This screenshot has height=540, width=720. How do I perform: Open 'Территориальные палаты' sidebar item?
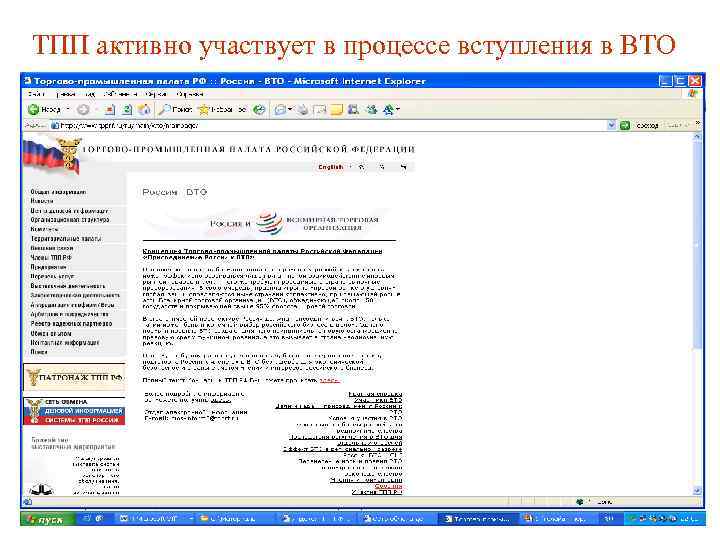pyautogui.click(x=66, y=239)
